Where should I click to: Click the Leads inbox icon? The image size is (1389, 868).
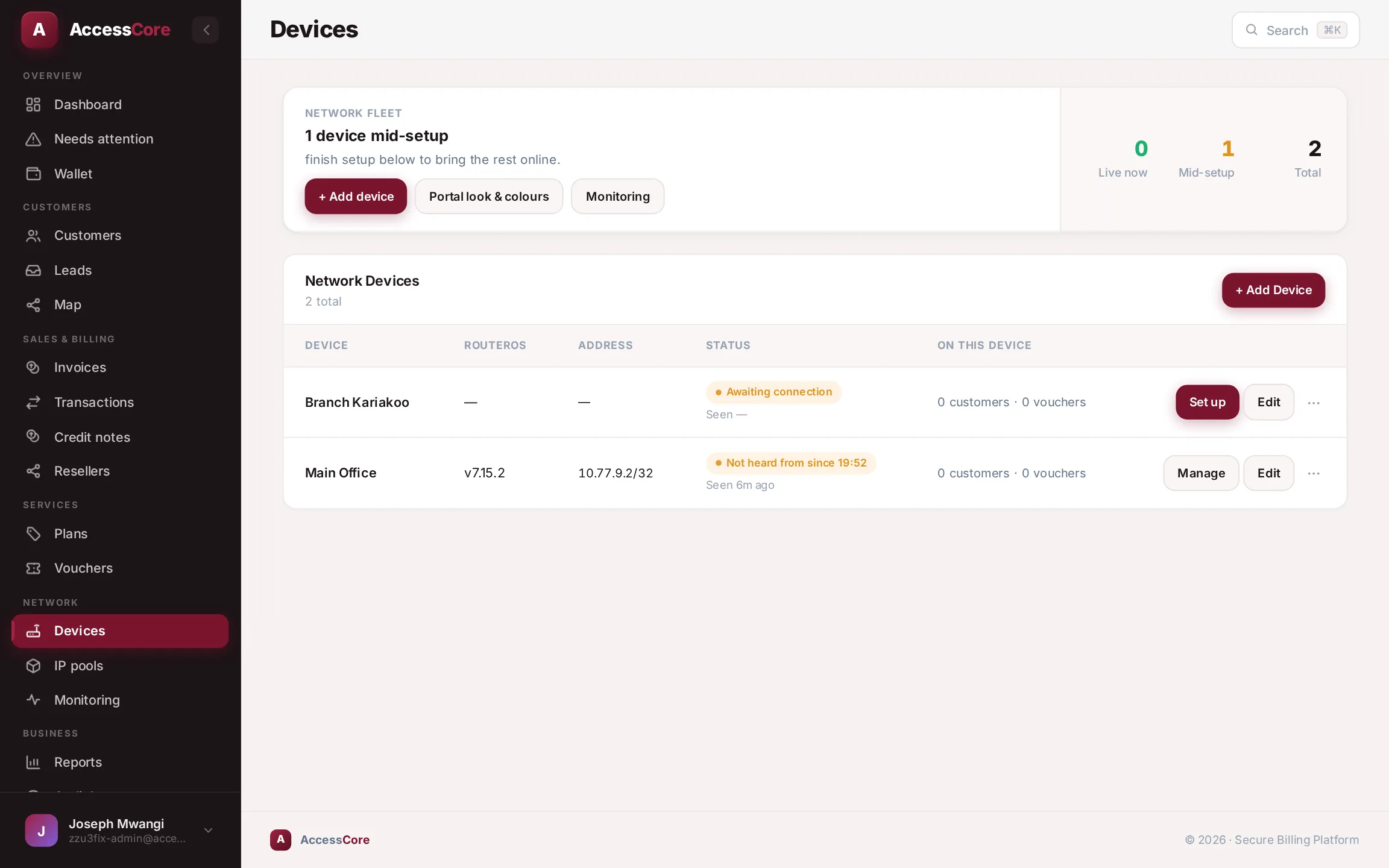(x=33, y=271)
